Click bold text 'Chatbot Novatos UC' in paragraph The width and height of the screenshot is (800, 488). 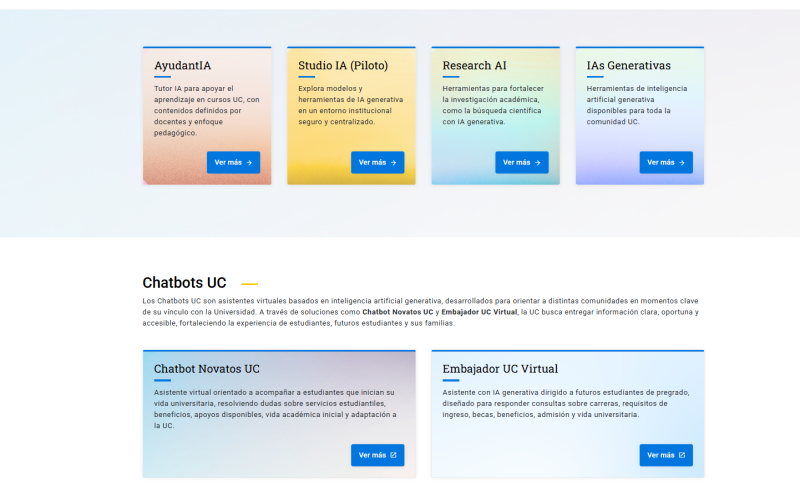(397, 312)
